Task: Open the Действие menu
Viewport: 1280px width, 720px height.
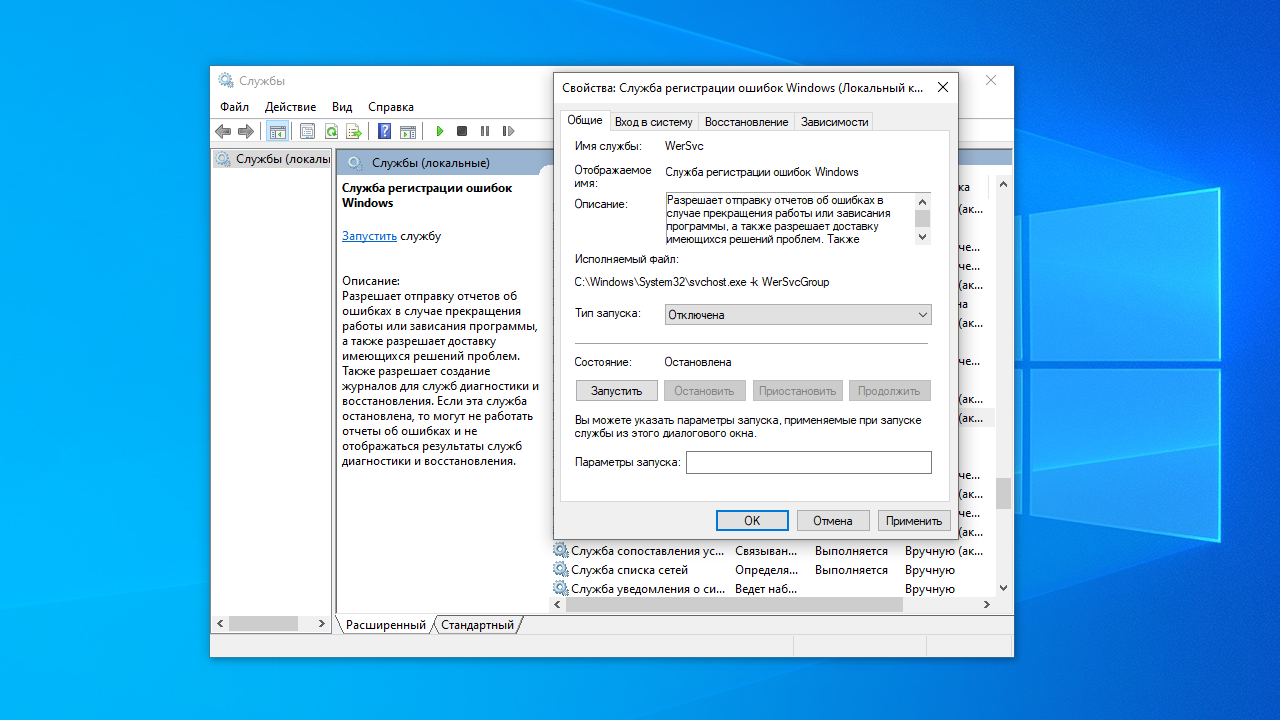Action: click(290, 107)
